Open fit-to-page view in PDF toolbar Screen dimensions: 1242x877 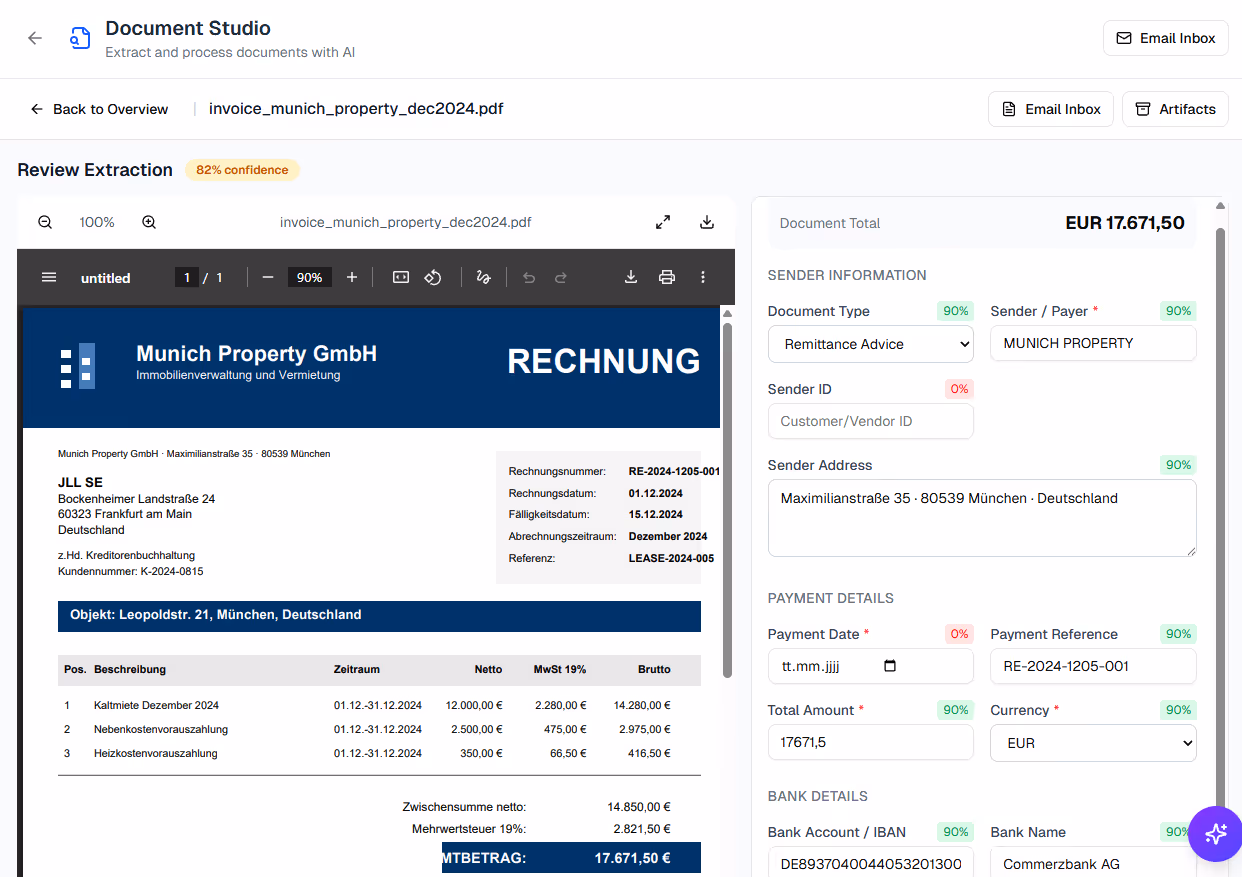(400, 277)
